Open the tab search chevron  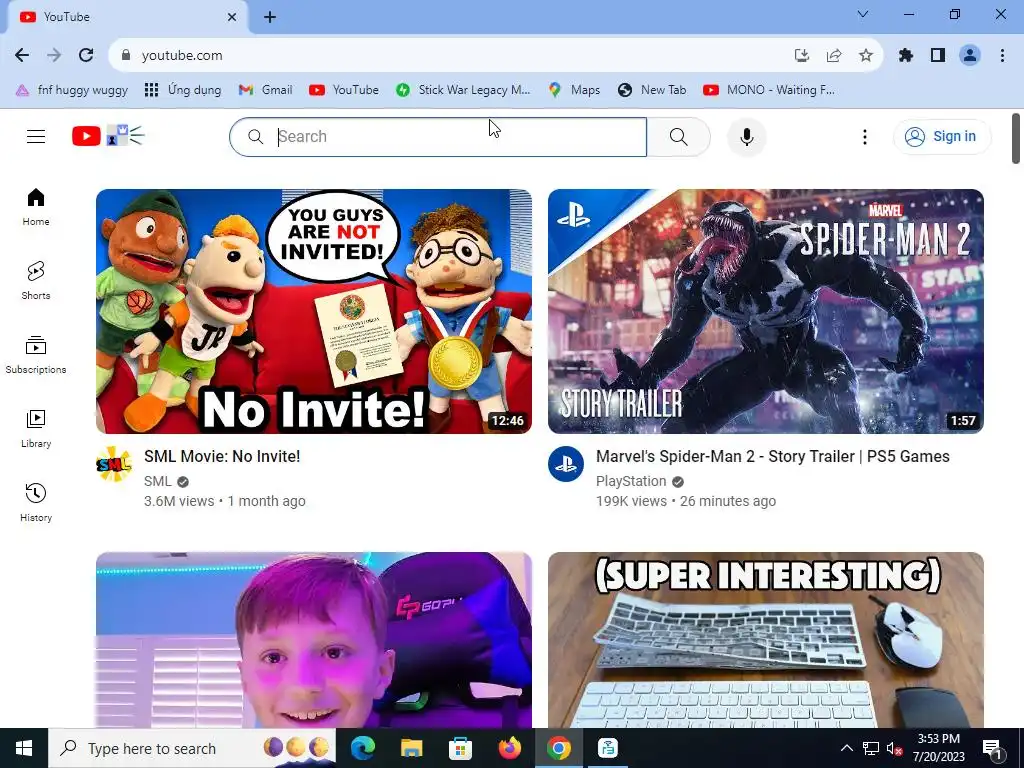click(863, 14)
